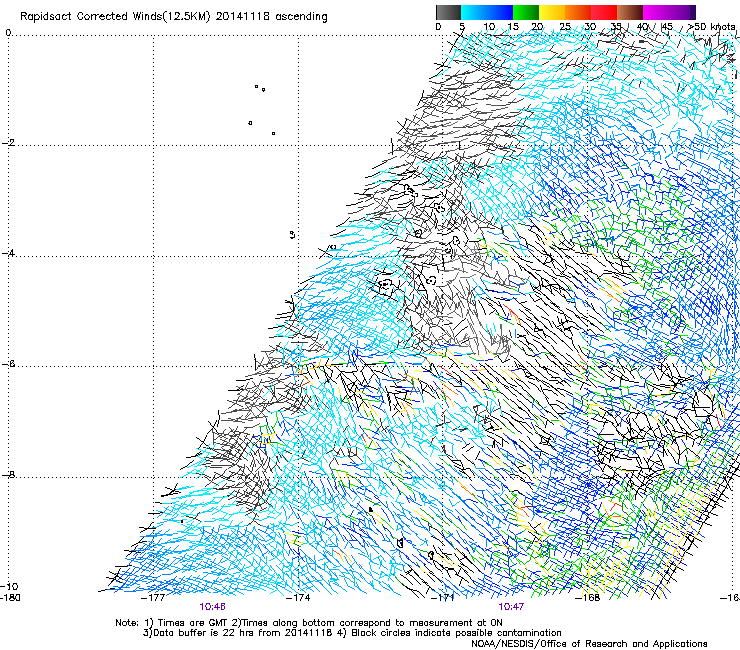Click the '20' label under the color scale
740x650 pixels.
click(x=538, y=27)
